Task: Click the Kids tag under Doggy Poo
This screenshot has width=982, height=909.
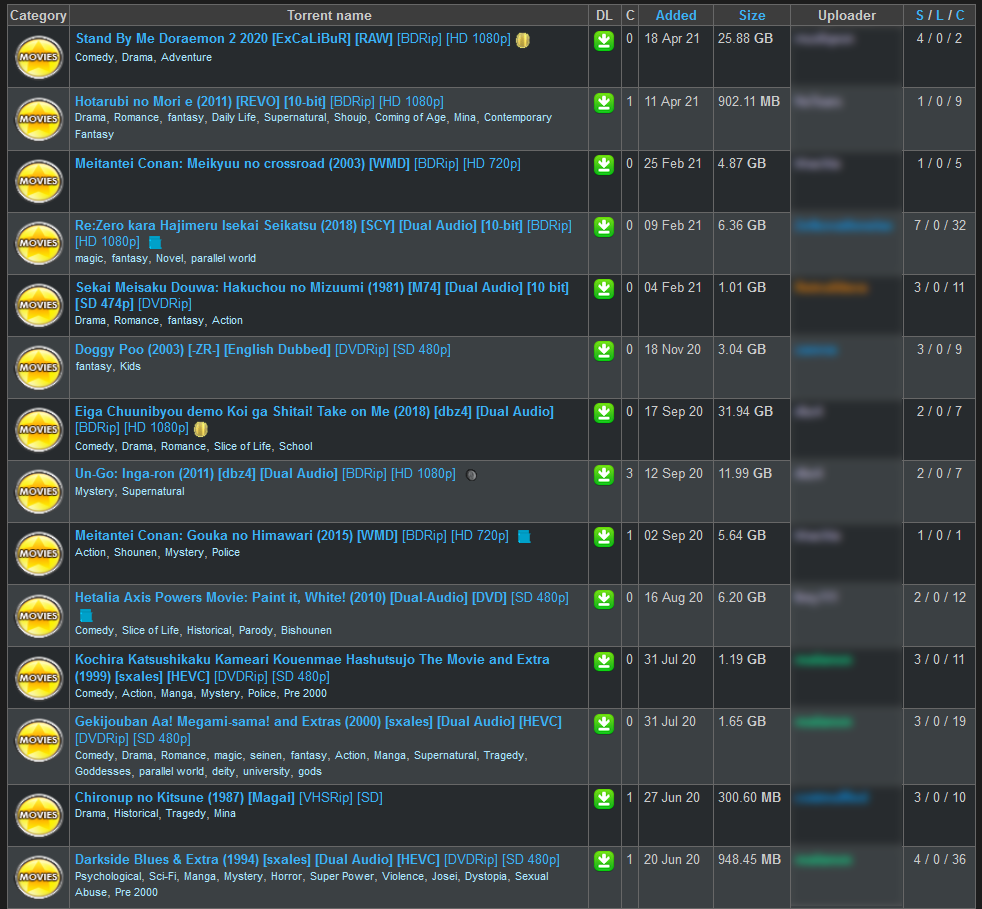Action: (x=130, y=366)
